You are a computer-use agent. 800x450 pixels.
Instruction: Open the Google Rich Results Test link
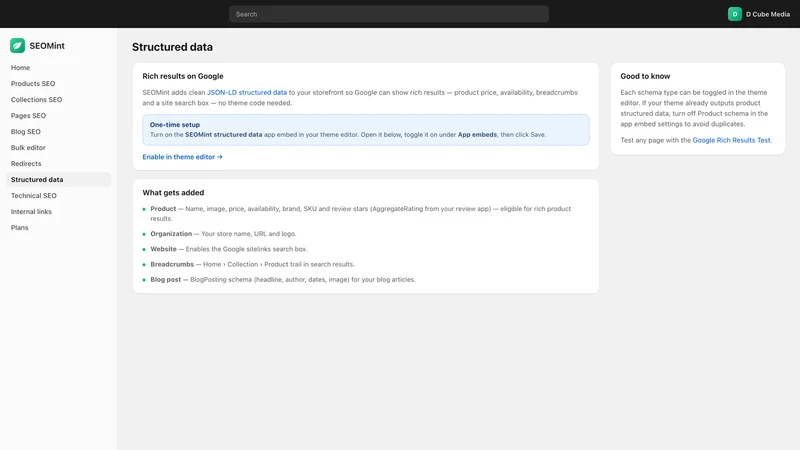[x=731, y=140]
